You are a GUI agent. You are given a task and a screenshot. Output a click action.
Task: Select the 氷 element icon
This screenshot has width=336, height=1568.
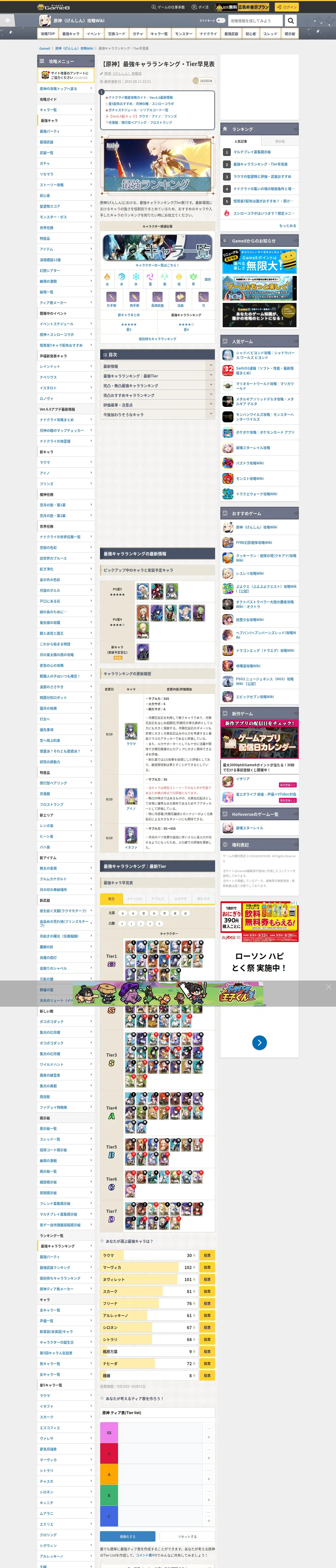(x=136, y=278)
